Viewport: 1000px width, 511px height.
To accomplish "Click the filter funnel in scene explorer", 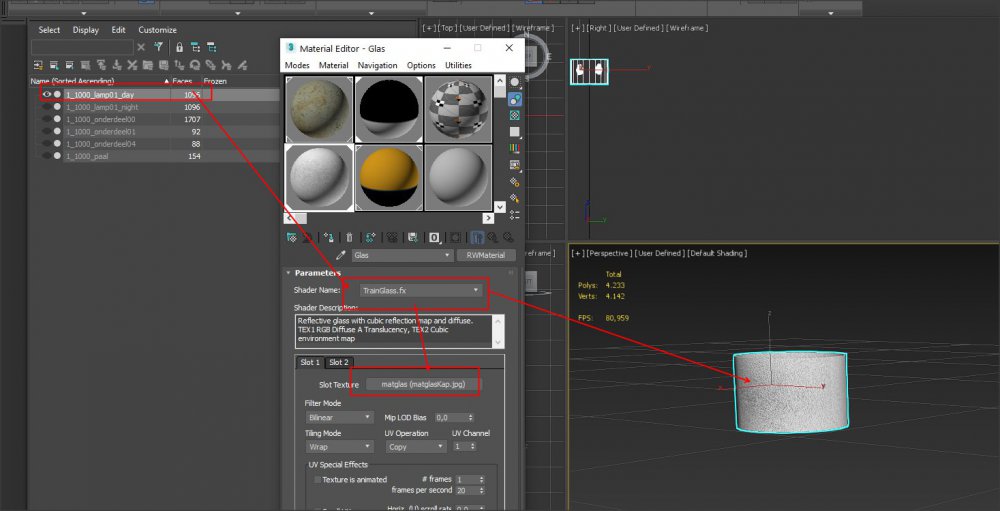I will [x=157, y=47].
